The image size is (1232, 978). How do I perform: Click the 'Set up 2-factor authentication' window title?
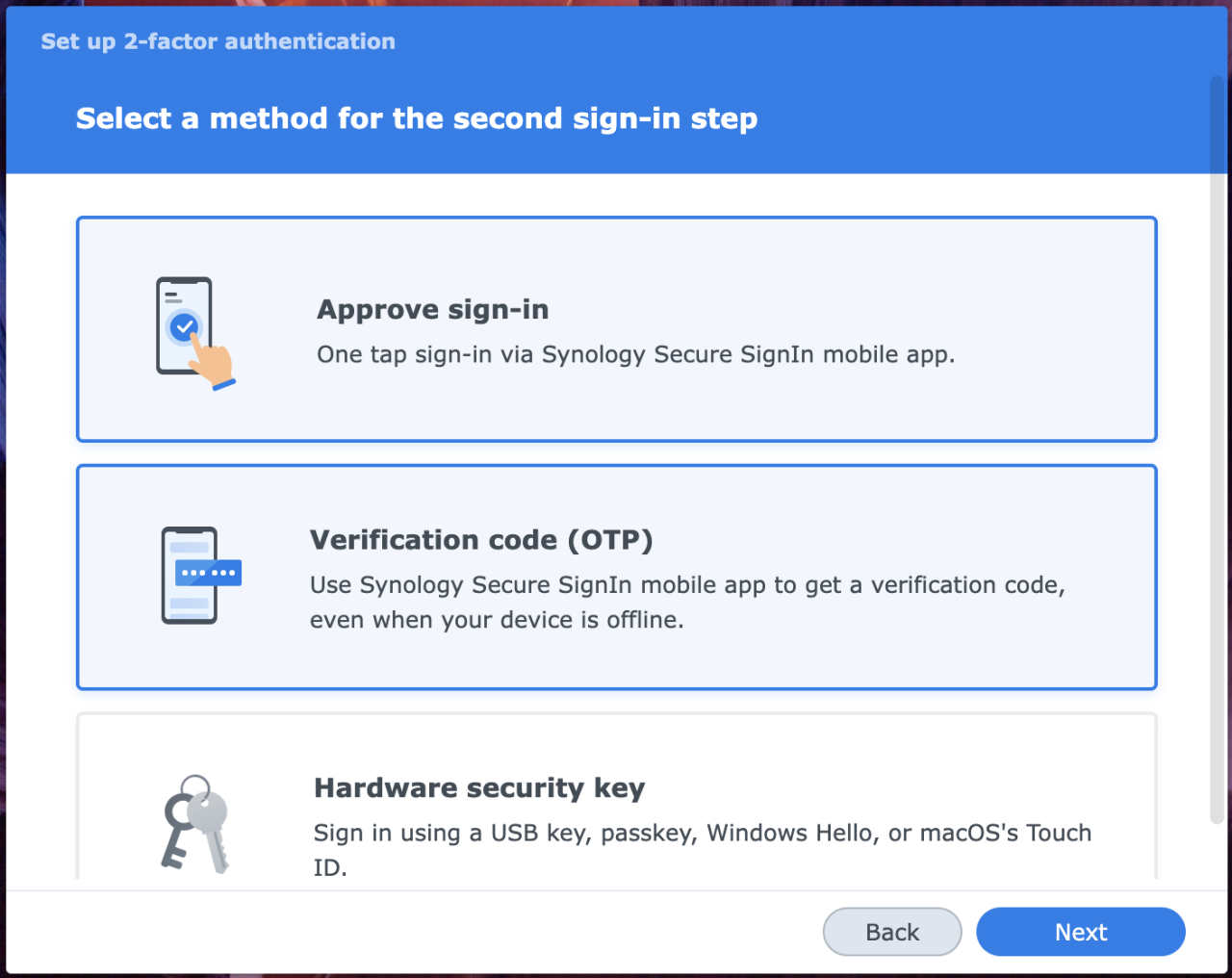pos(218,41)
